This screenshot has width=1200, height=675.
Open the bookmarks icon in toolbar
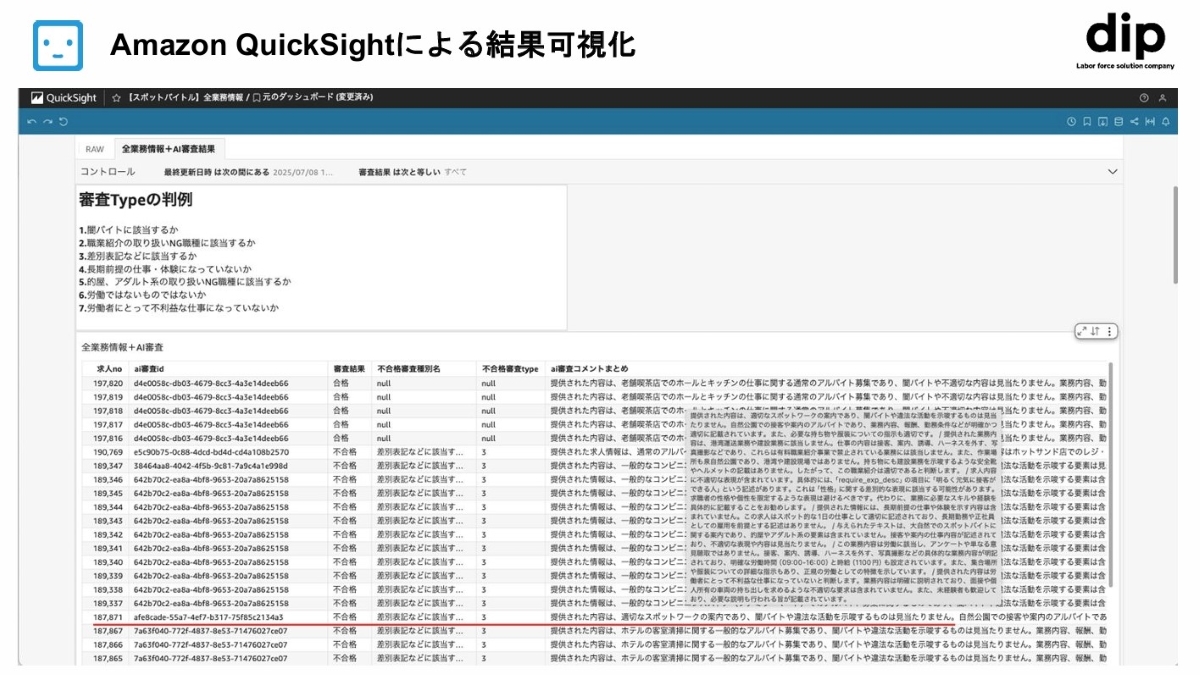pos(1087,122)
